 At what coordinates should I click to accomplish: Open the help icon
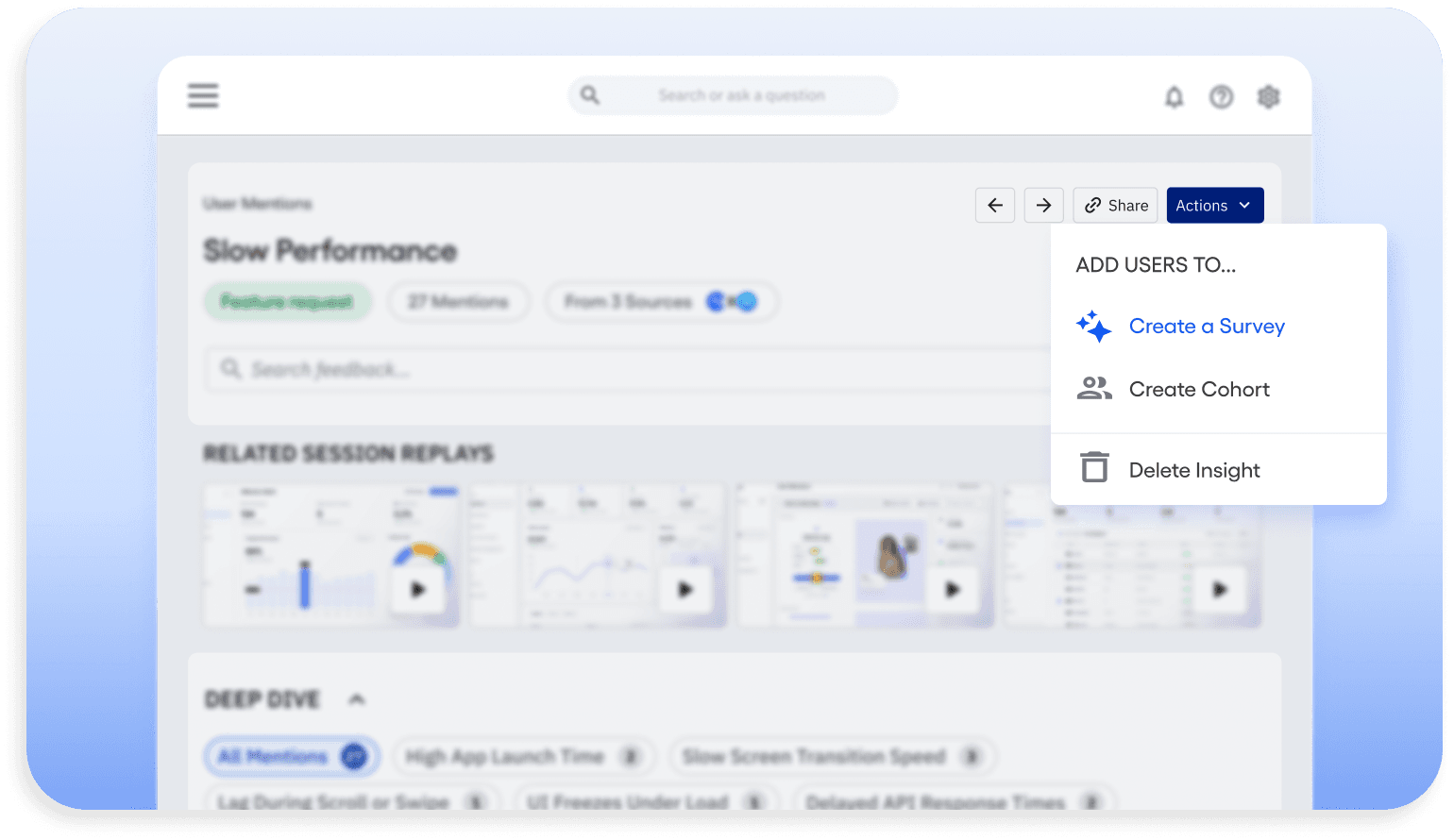[1221, 96]
